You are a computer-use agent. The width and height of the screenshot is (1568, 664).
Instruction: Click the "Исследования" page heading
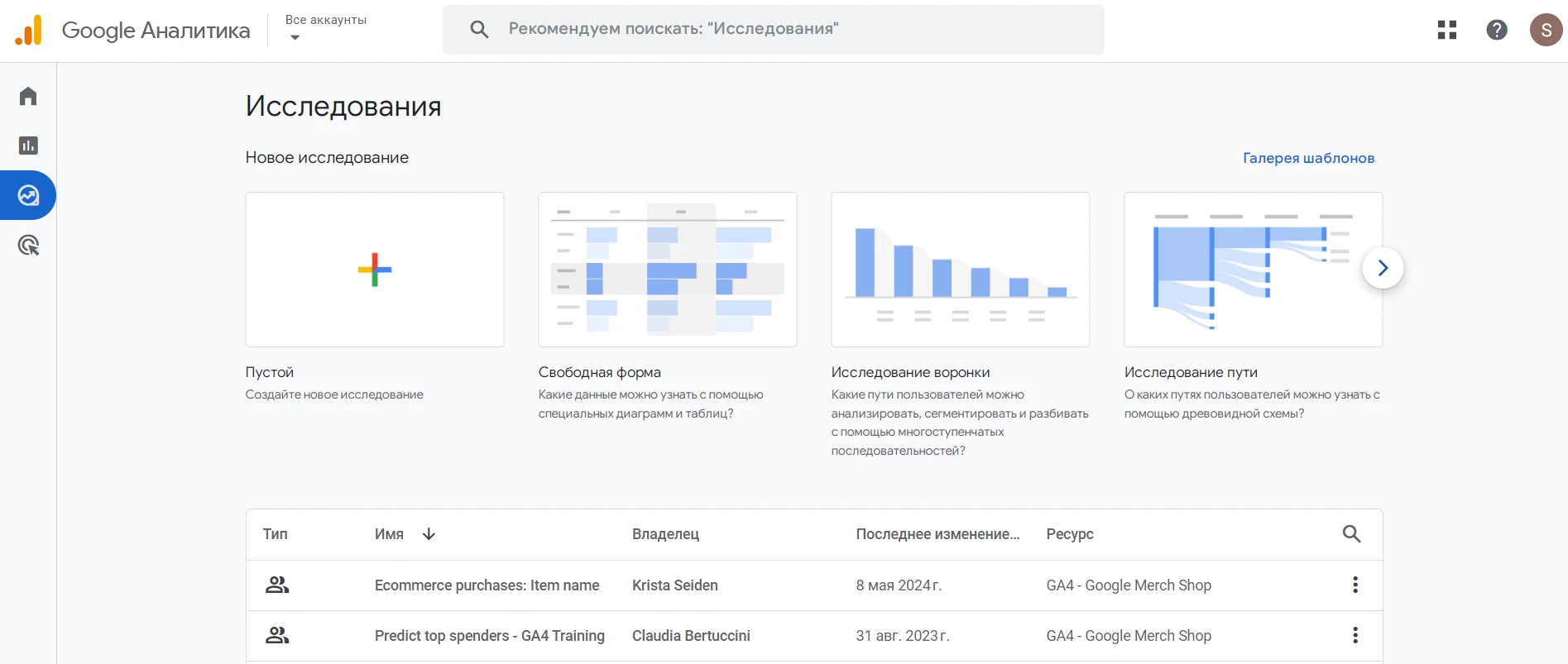343,106
